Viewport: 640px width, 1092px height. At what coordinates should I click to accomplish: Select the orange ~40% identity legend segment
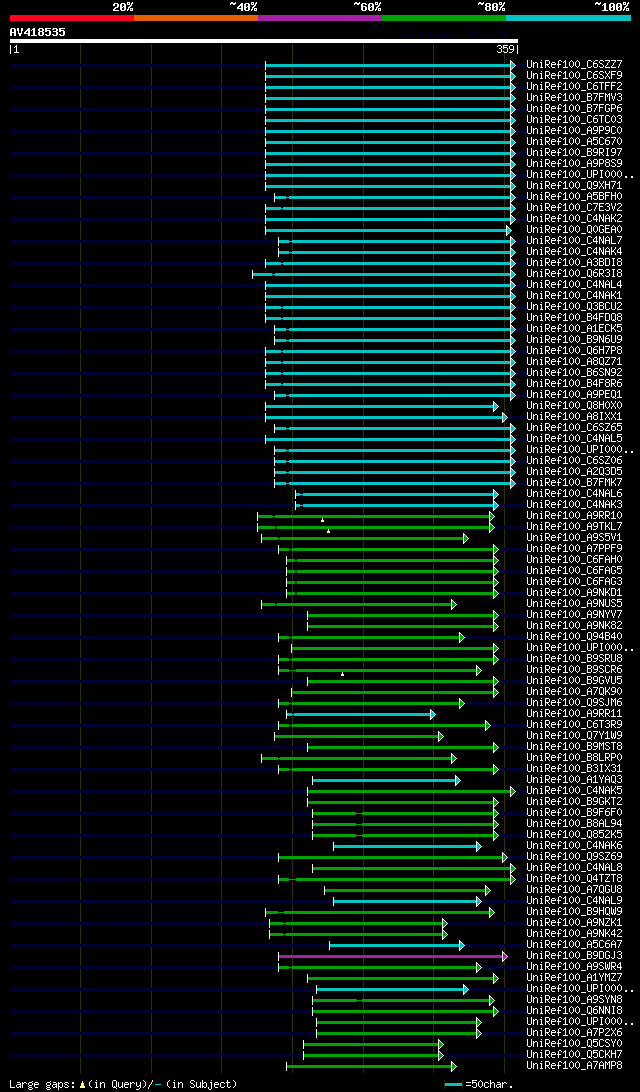tap(196, 18)
